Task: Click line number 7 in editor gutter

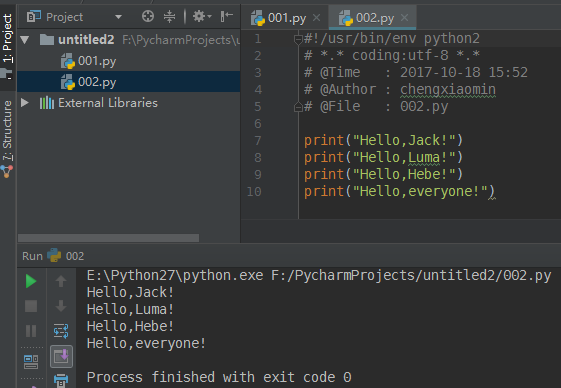Action: coord(258,141)
